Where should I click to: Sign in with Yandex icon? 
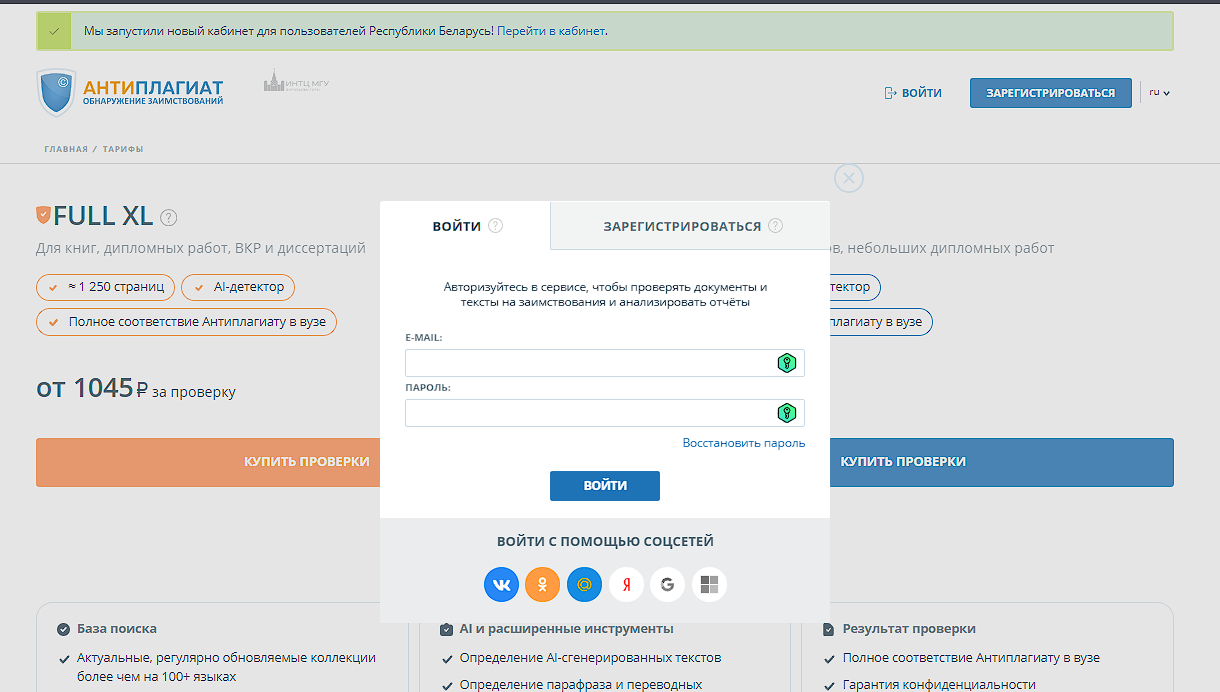(626, 584)
